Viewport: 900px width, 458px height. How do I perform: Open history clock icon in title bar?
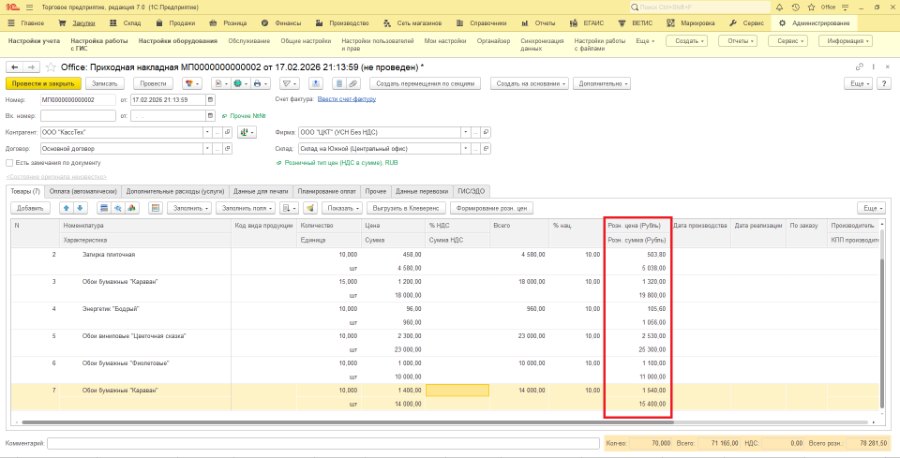795,7
